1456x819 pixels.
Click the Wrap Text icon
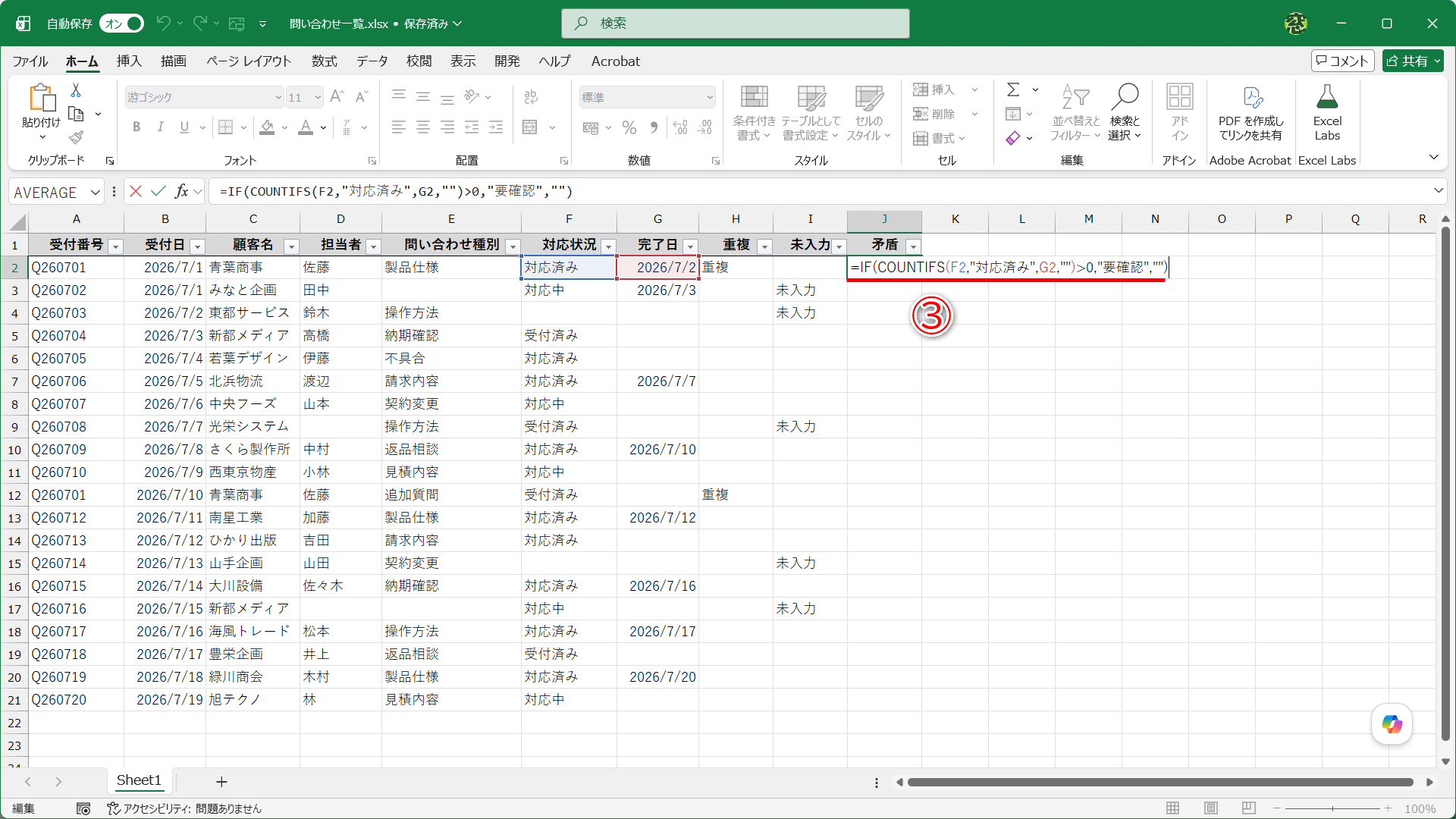click(x=531, y=96)
